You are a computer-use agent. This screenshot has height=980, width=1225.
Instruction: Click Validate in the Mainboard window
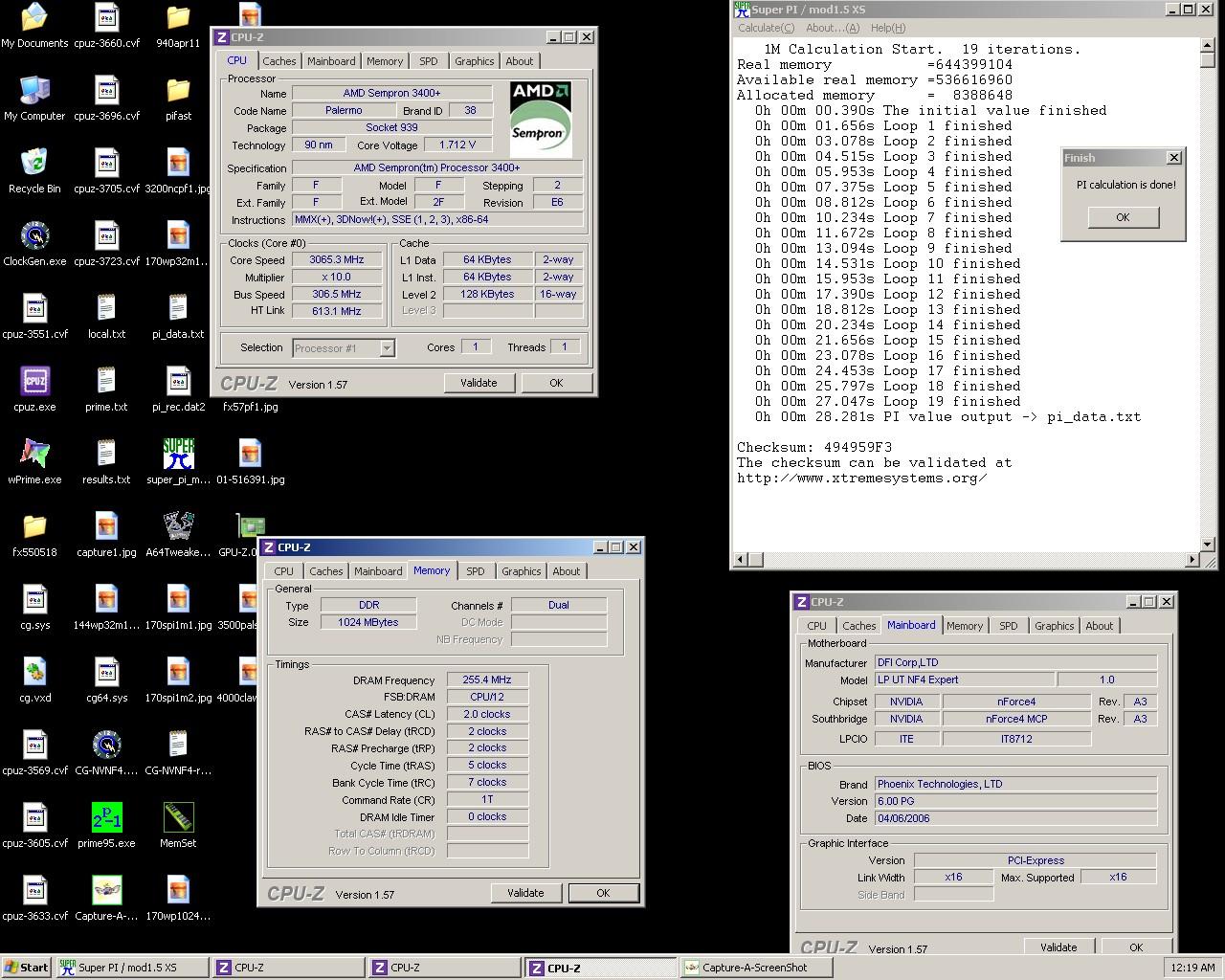1058,947
